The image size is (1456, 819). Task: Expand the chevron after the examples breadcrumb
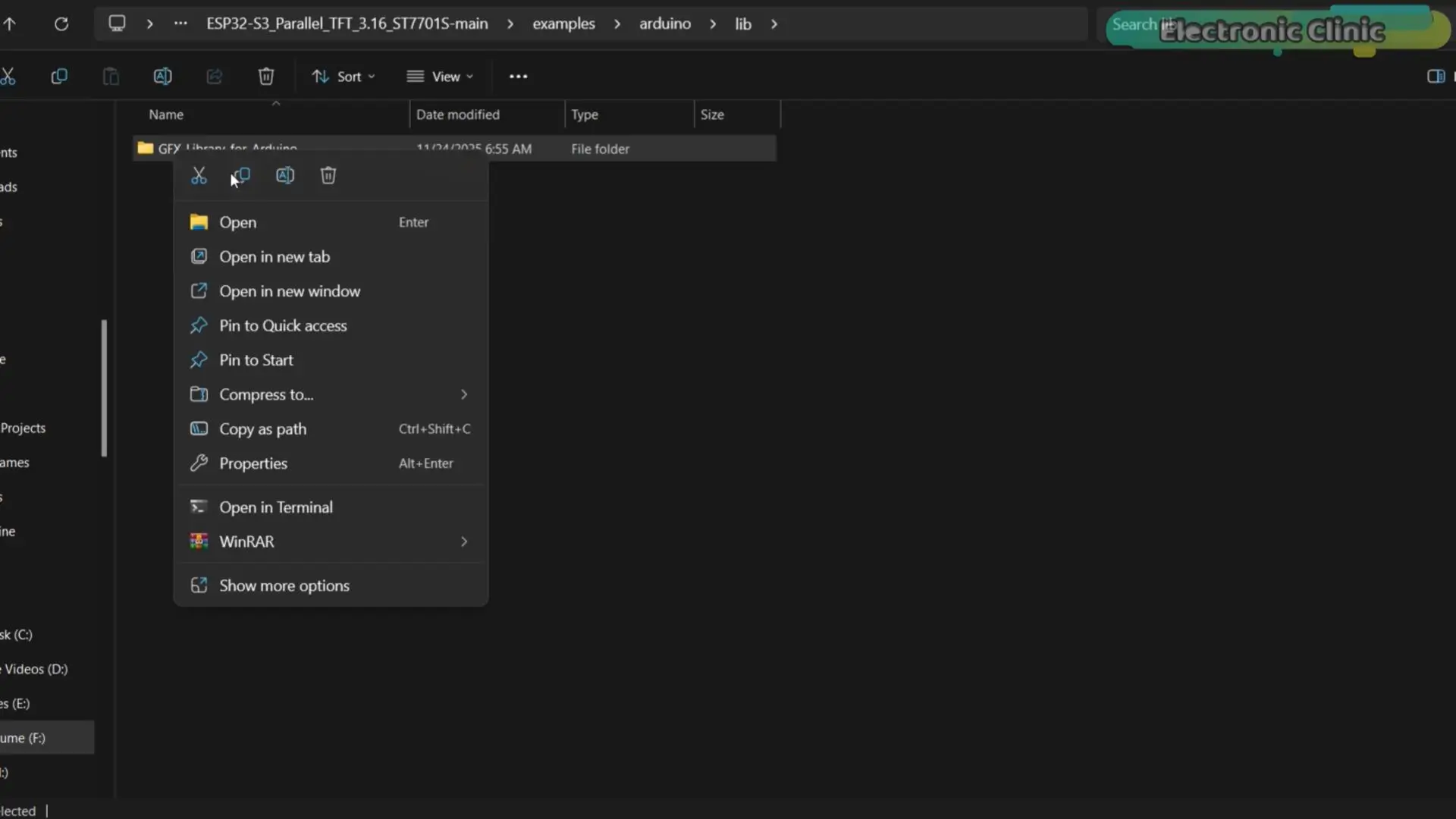pyautogui.click(x=617, y=24)
